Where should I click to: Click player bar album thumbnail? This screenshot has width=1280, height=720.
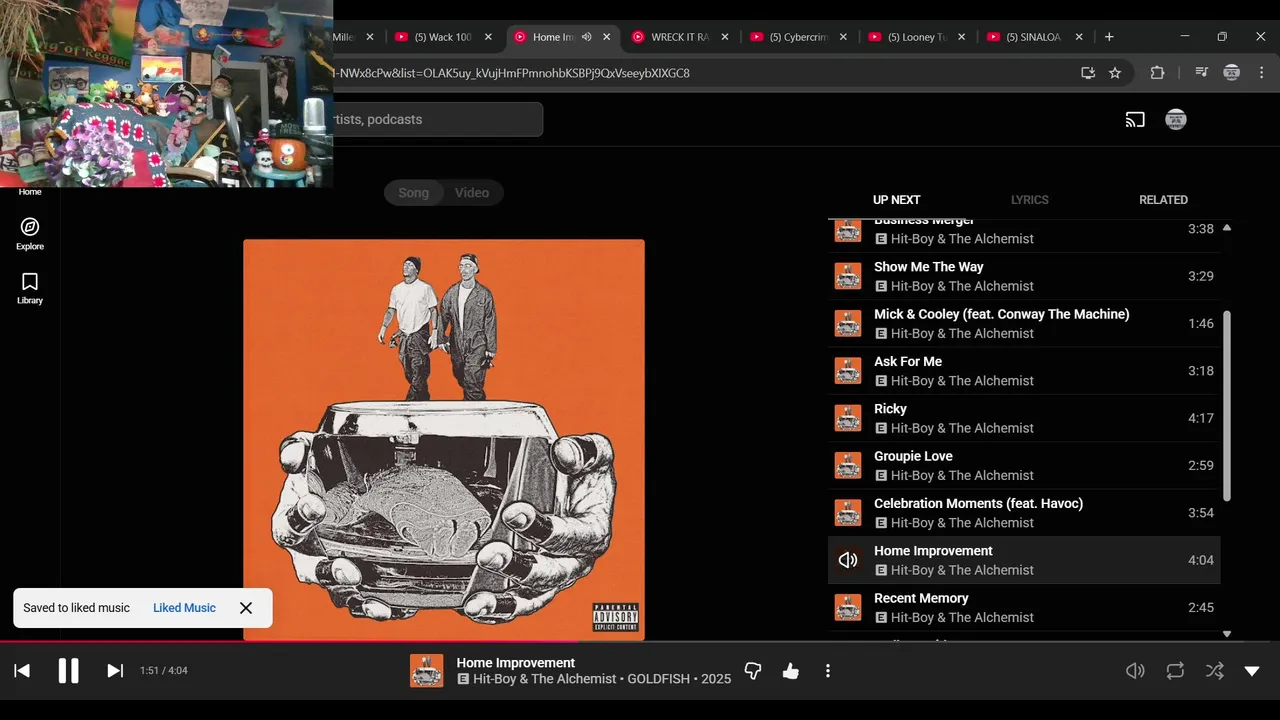427,671
